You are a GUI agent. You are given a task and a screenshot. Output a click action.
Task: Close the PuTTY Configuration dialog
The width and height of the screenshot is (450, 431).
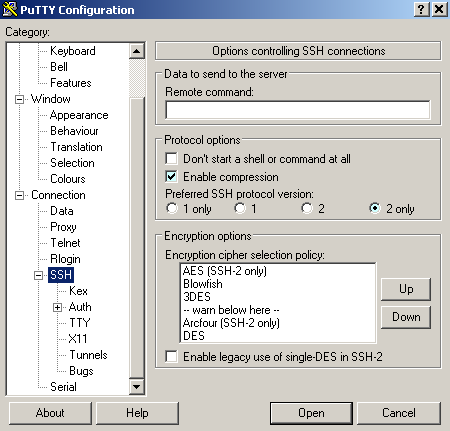point(439,9)
